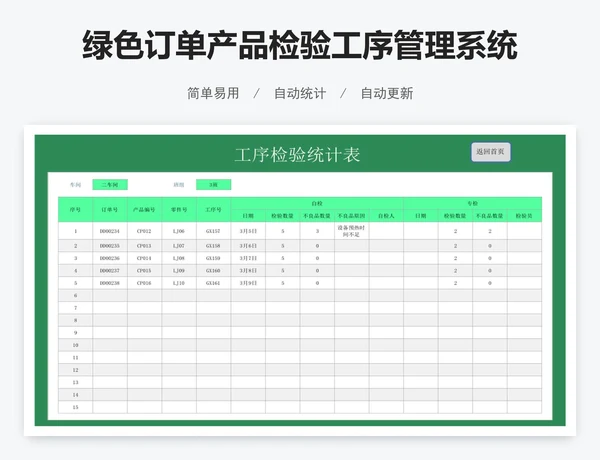Image resolution: width=600 pixels, height=460 pixels.
Task: Select date cell 3月6日
Action: pyautogui.click(x=248, y=246)
